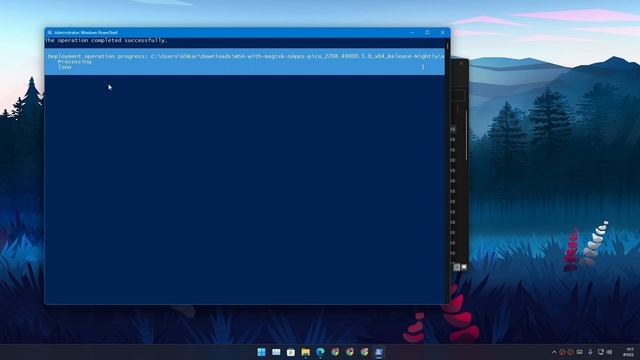The width and height of the screenshot is (640, 360).
Task: Open the volume control in the tray
Action: [609, 352]
